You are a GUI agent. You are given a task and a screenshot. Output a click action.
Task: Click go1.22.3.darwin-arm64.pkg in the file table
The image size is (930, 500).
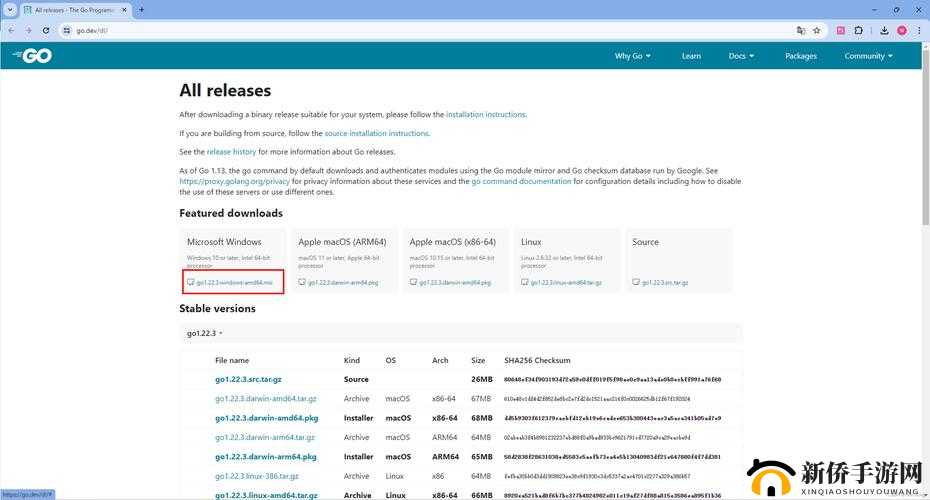[x=265, y=457]
